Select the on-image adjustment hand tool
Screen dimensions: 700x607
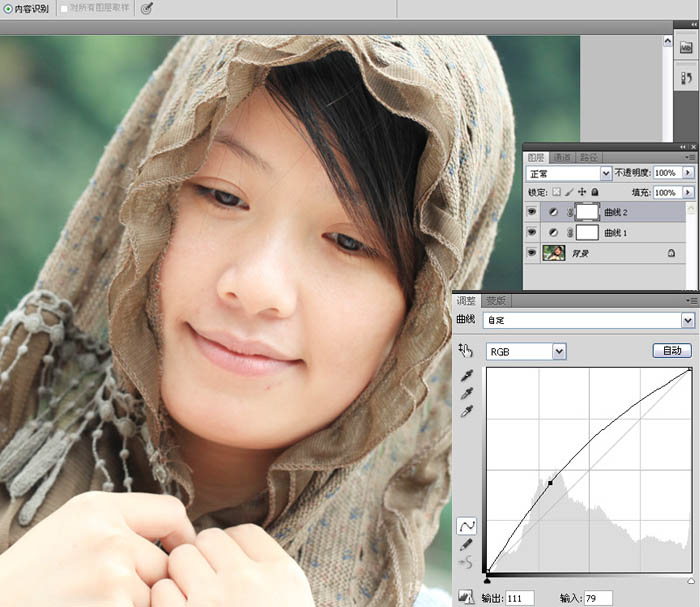tap(466, 350)
